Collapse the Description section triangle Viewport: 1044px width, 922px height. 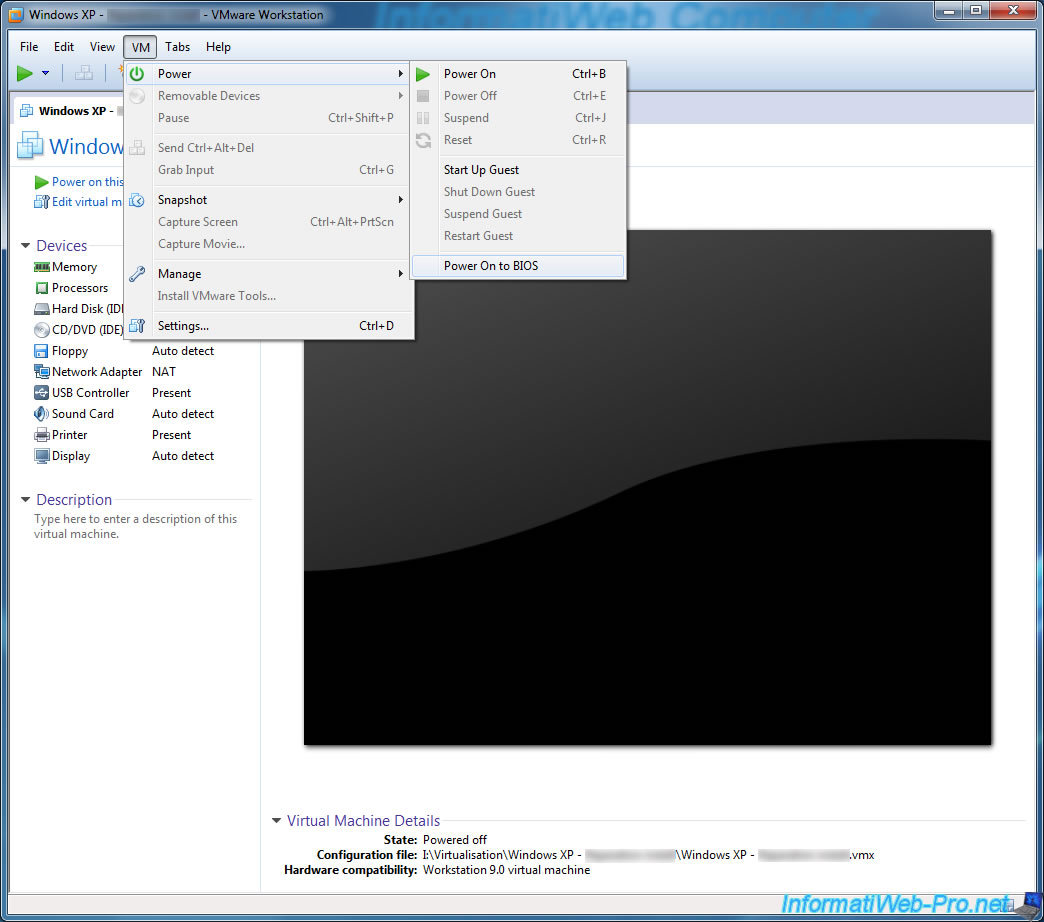pyautogui.click(x=25, y=499)
